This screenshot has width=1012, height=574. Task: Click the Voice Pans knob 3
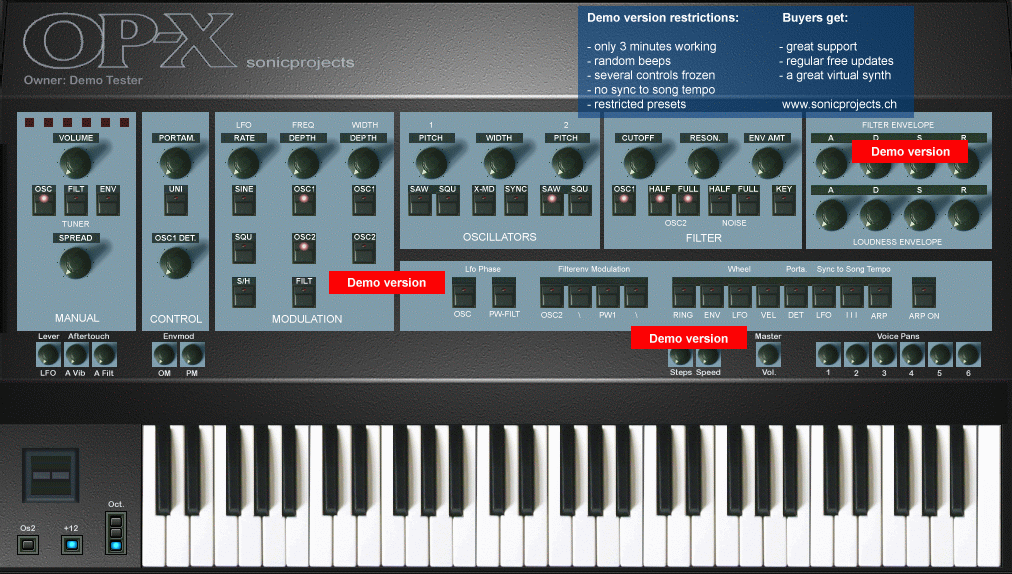coord(884,354)
